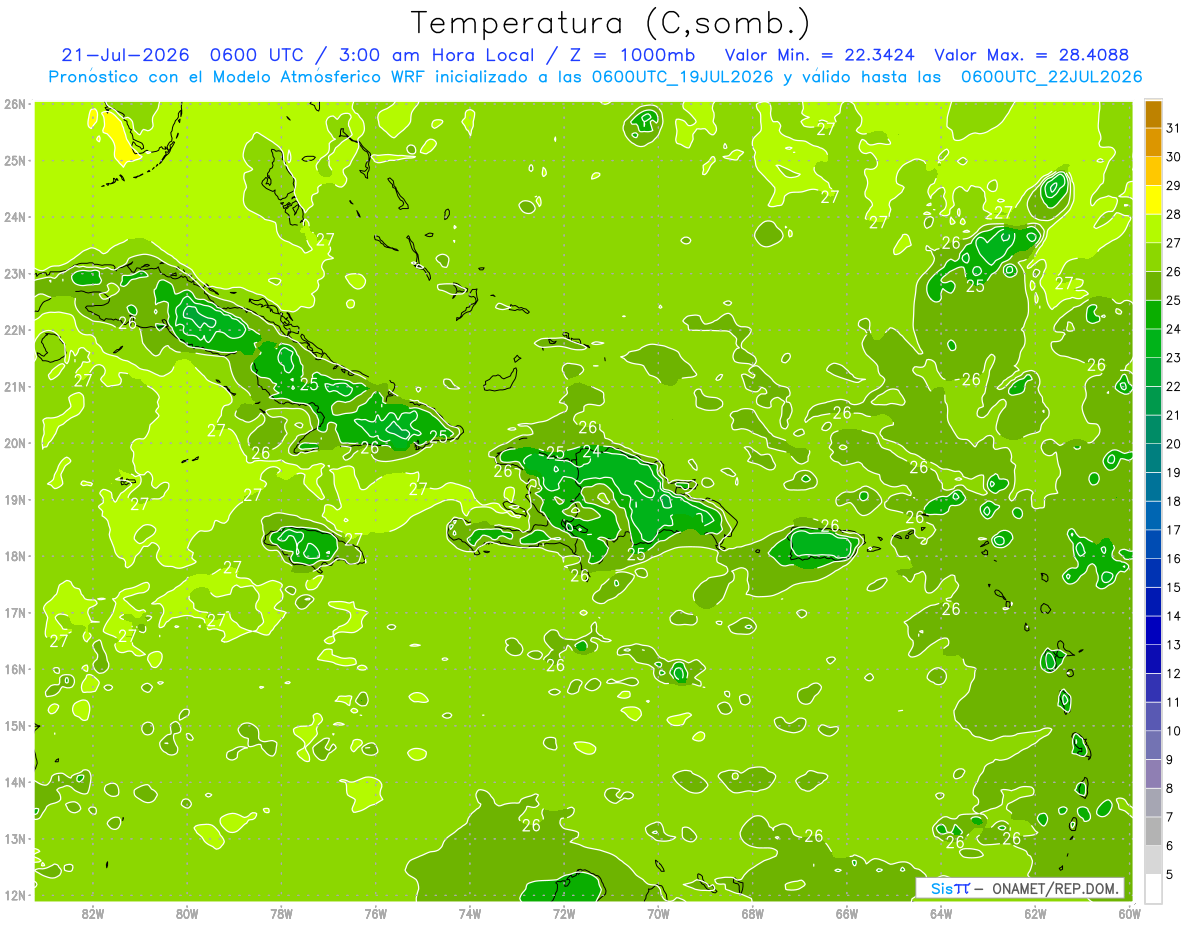Click the '29' colorbar scale label
Image resolution: width=1200 pixels, height=927 pixels.
(x=1174, y=186)
